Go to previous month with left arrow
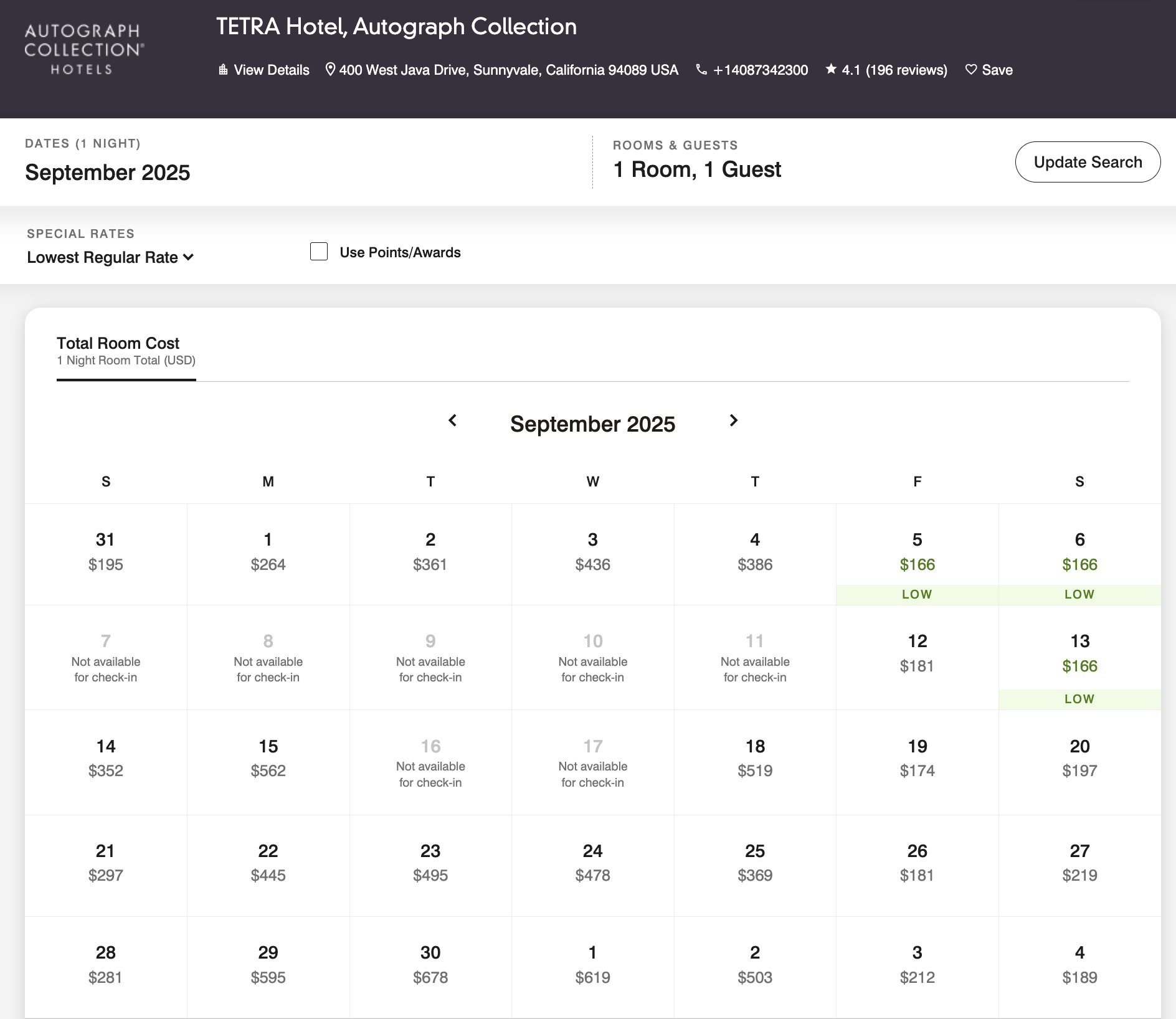Image resolution: width=1176 pixels, height=1019 pixels. 453,420
